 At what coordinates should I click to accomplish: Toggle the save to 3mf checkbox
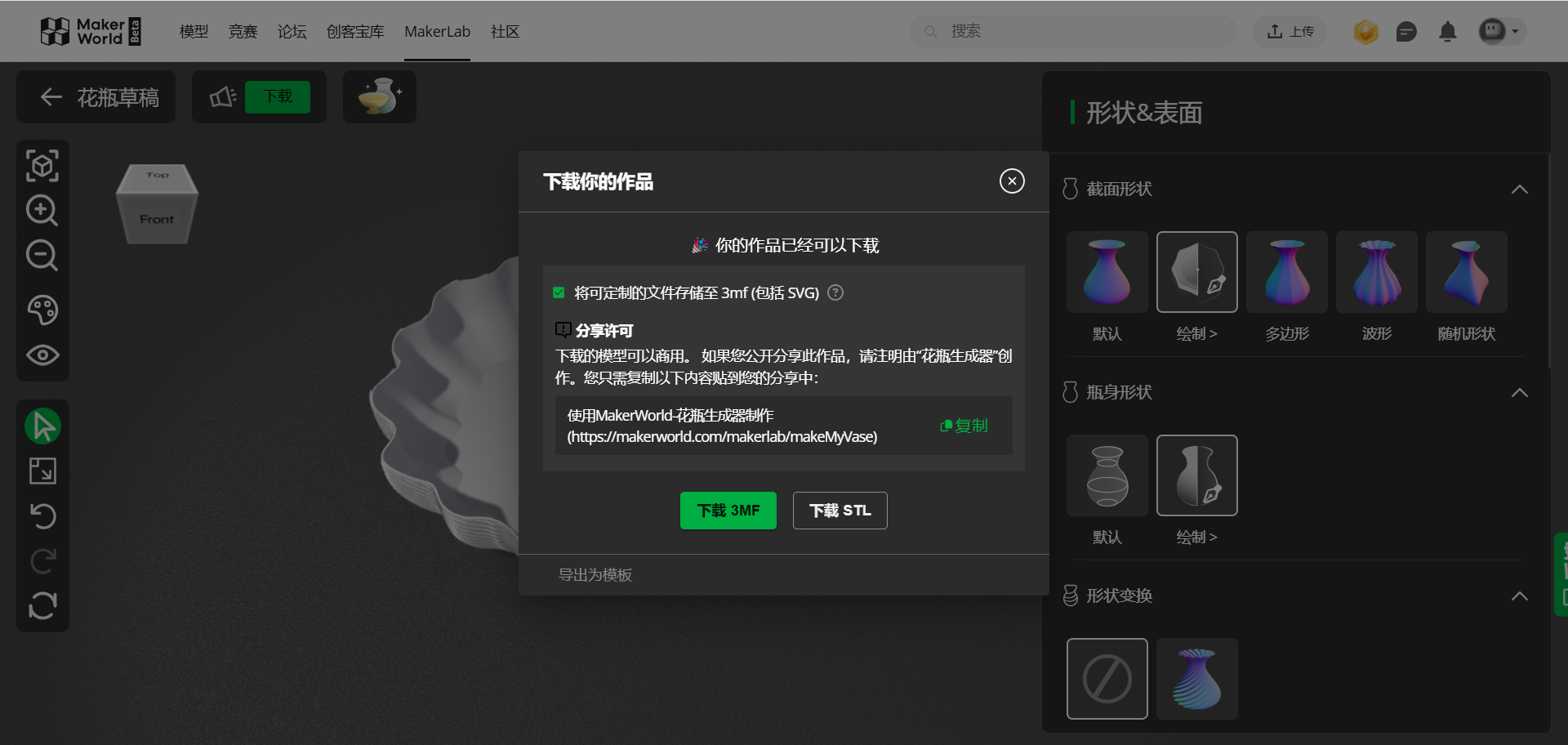(559, 292)
